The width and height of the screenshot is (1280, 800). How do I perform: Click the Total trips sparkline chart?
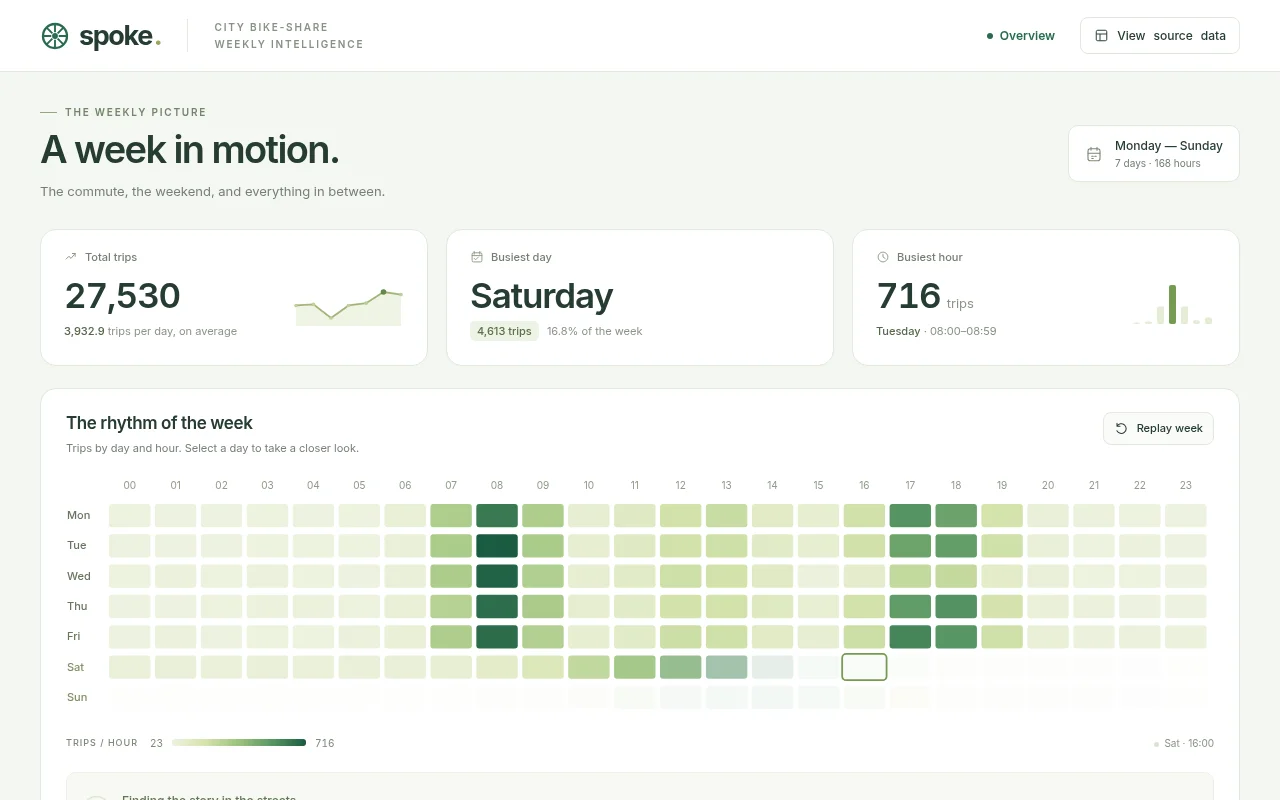[348, 307]
